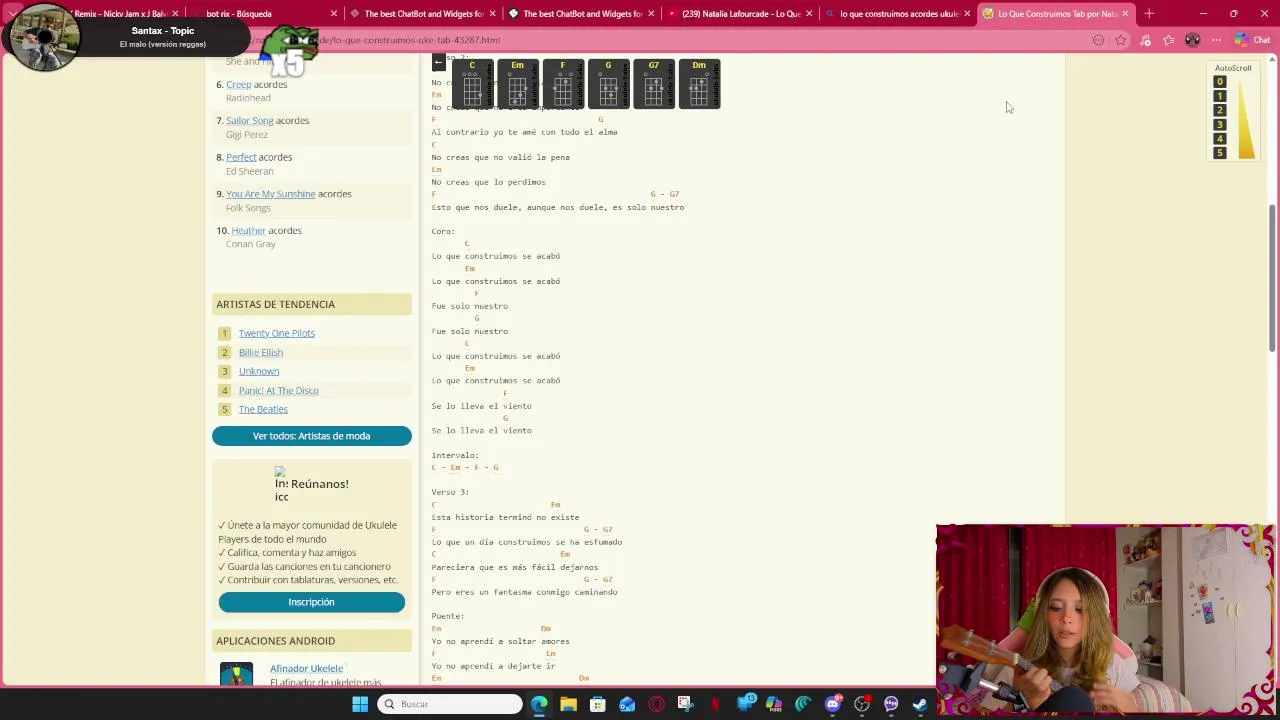Open the Dm chord diagram
Screen dimensions: 1280x720
[x=699, y=84]
